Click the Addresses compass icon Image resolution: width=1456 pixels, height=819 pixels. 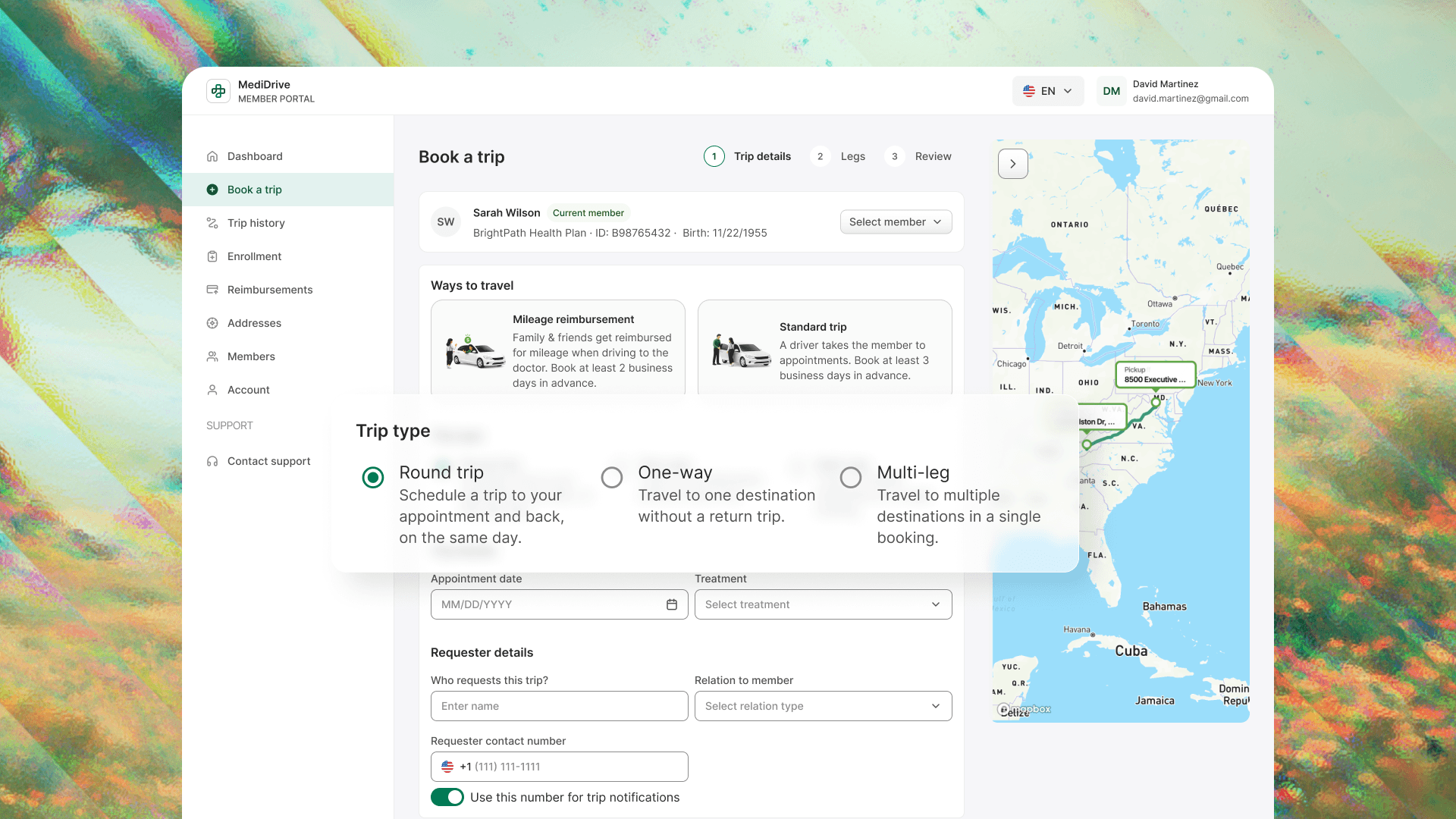[212, 323]
